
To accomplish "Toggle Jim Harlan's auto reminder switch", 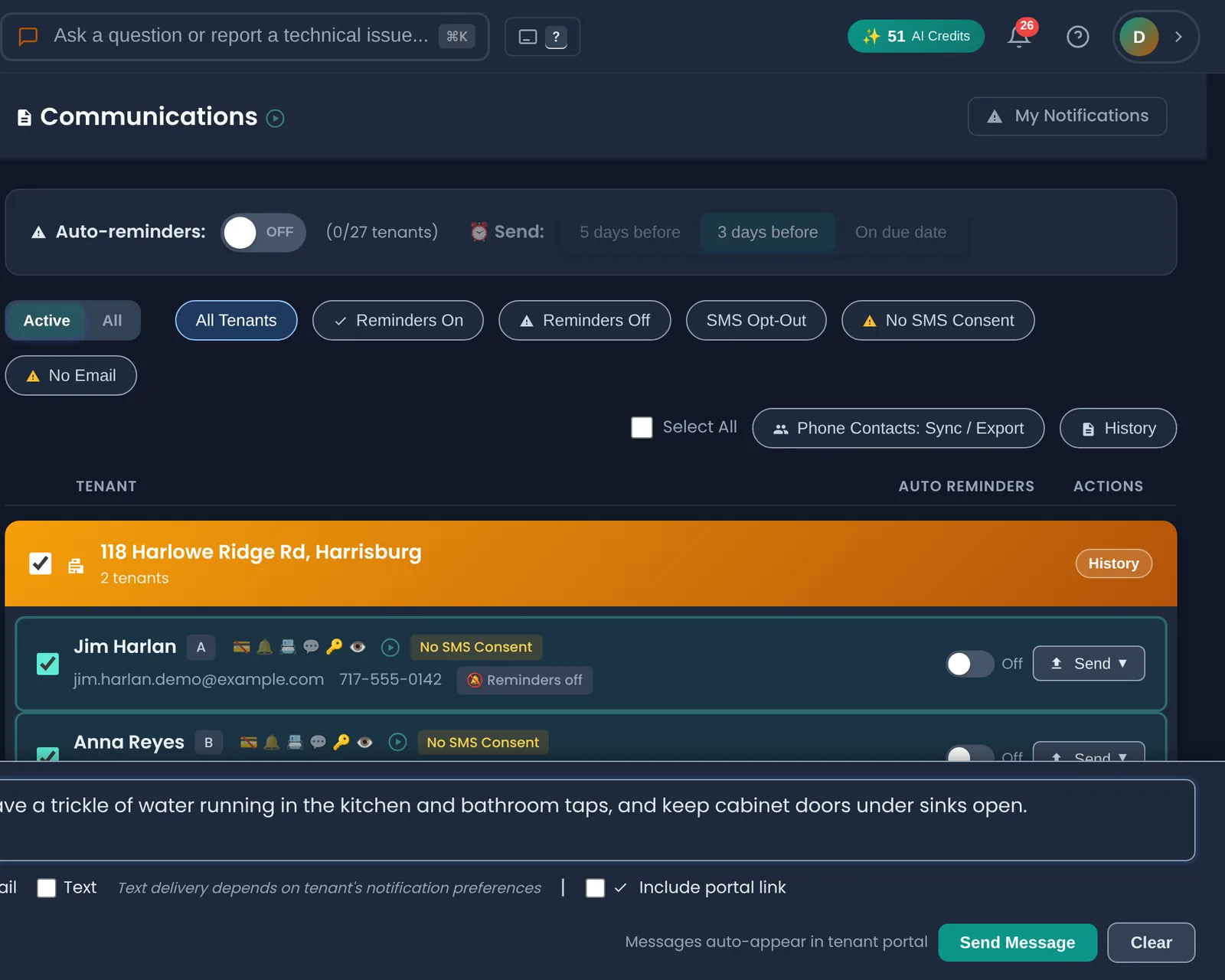I will (x=969, y=664).
